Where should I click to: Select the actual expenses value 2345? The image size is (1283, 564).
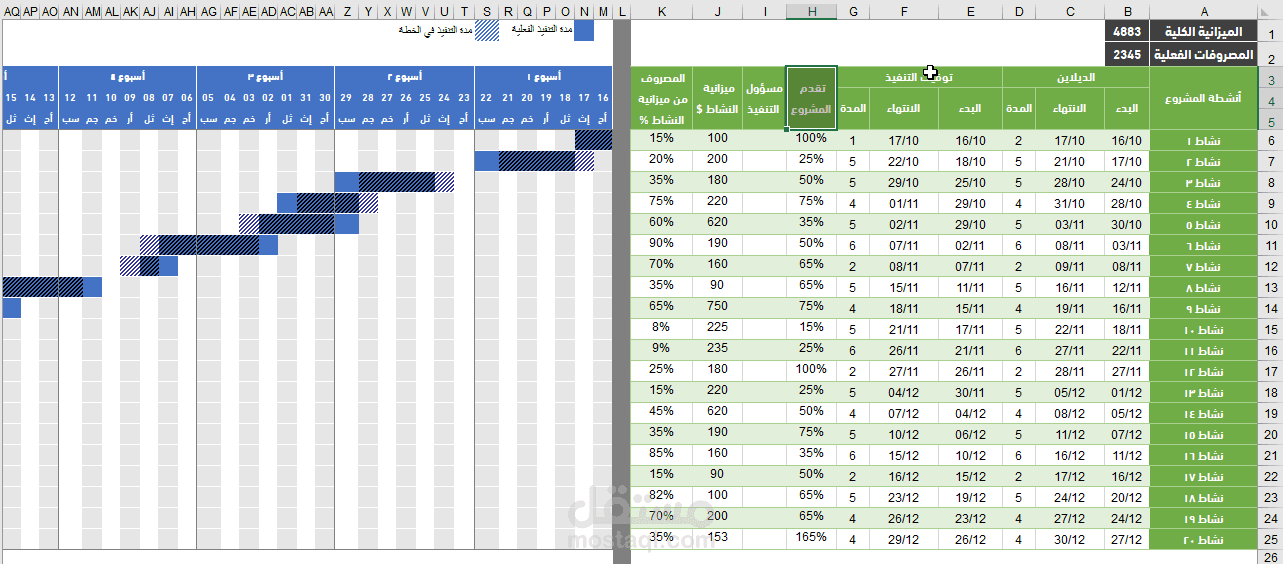[x=1126, y=55]
